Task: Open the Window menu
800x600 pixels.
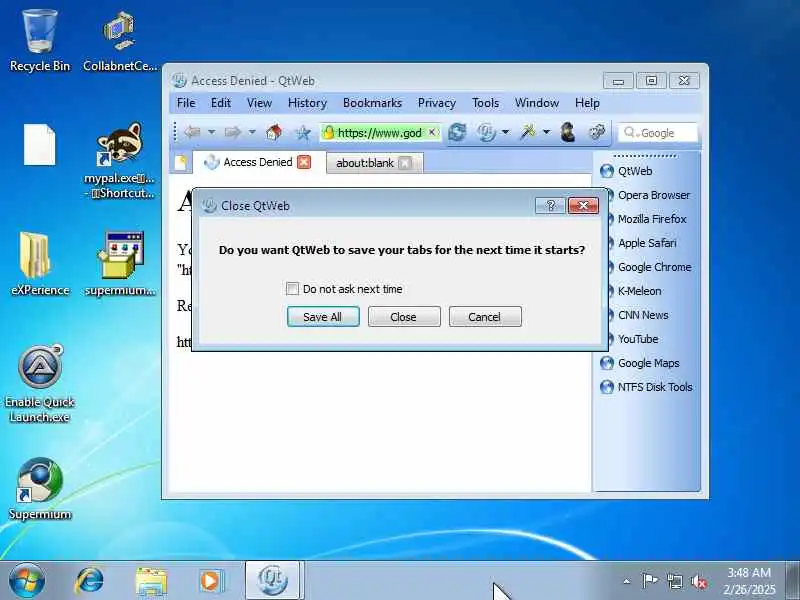Action: (537, 103)
